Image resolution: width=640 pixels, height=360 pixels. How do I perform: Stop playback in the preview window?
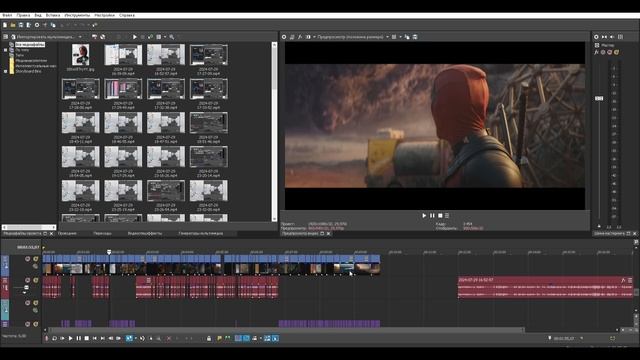pos(440,216)
